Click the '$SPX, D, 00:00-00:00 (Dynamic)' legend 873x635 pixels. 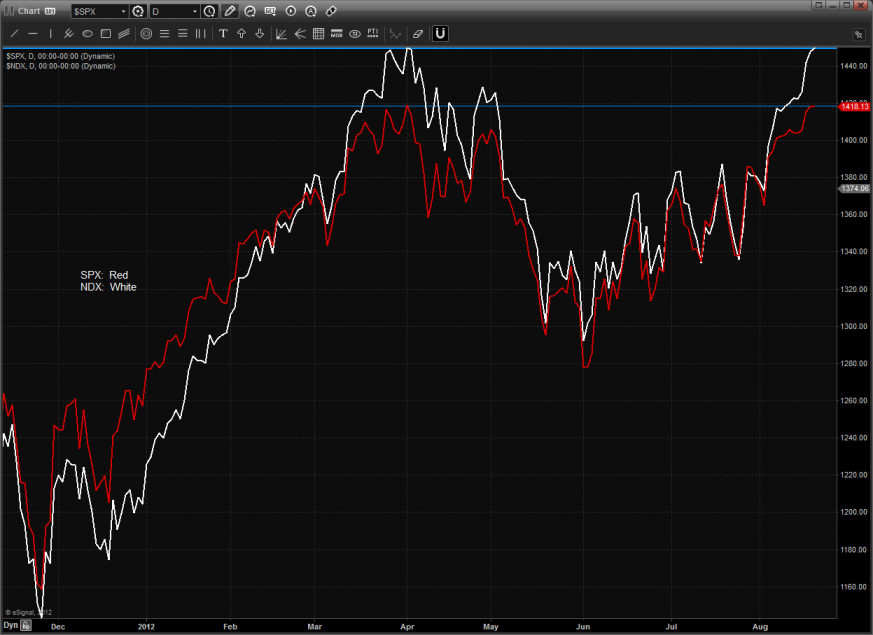click(x=61, y=56)
